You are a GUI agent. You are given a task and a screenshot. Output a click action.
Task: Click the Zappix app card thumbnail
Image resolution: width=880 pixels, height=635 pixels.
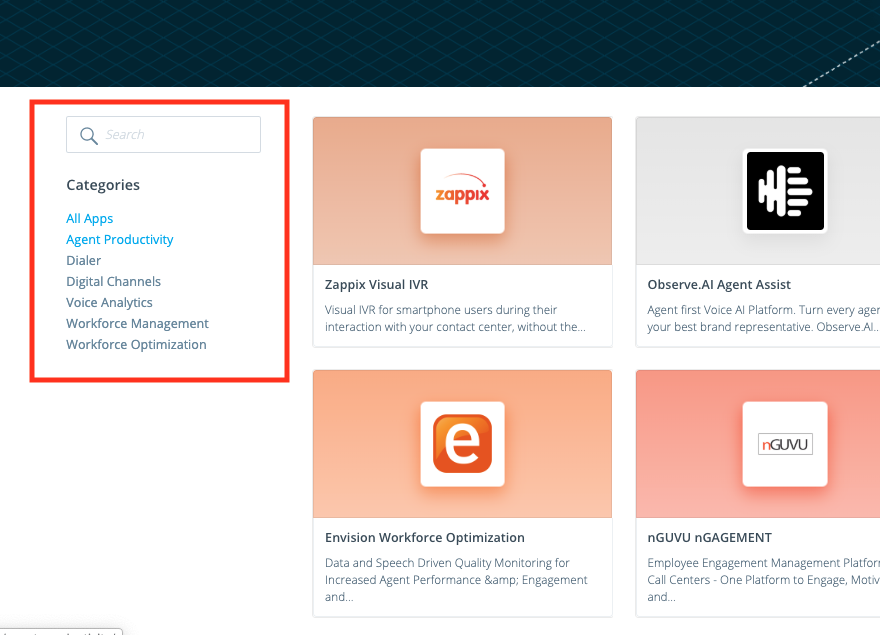click(x=462, y=191)
